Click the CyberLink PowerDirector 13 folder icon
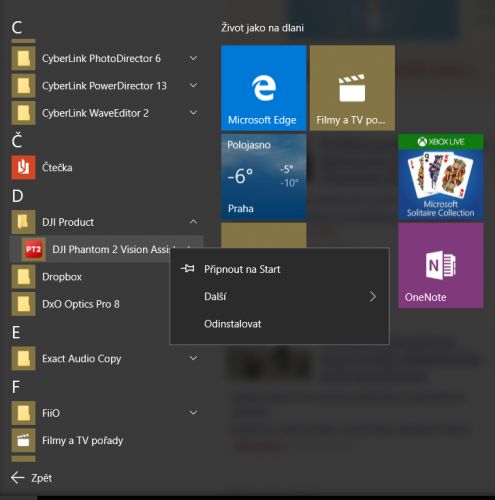This screenshot has width=495, height=500. [x=23, y=86]
